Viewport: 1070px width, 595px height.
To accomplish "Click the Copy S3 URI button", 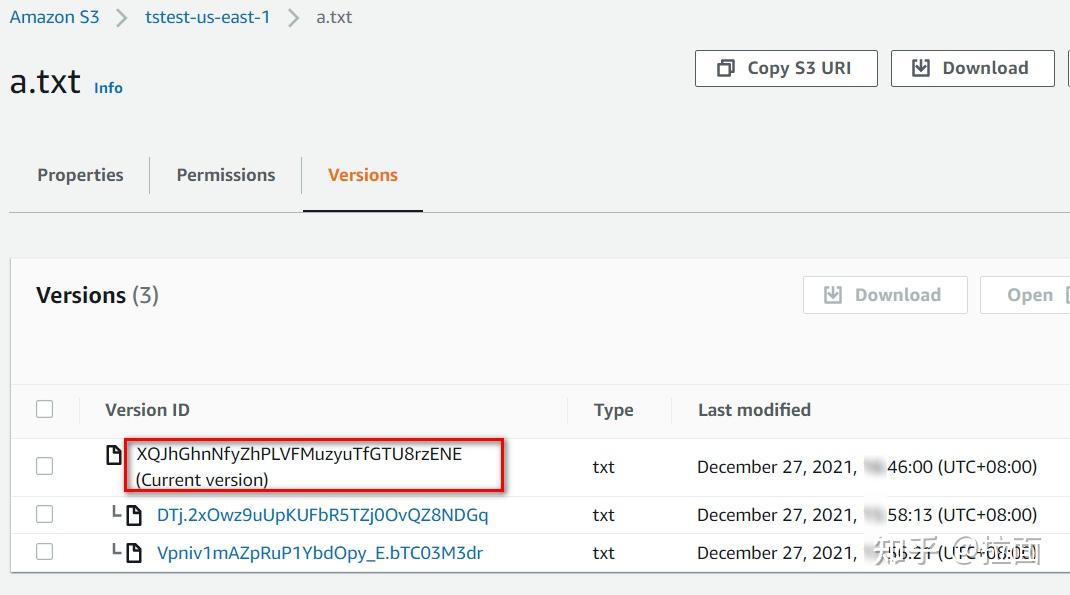I will point(786,68).
